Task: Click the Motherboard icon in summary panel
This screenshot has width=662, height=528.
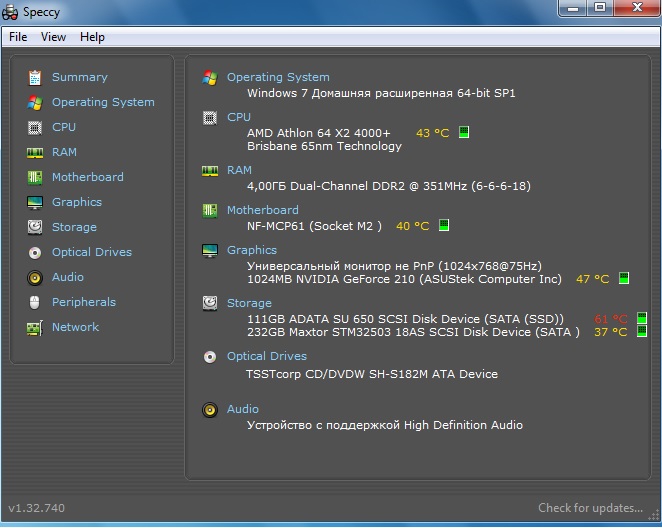Action: coord(210,211)
